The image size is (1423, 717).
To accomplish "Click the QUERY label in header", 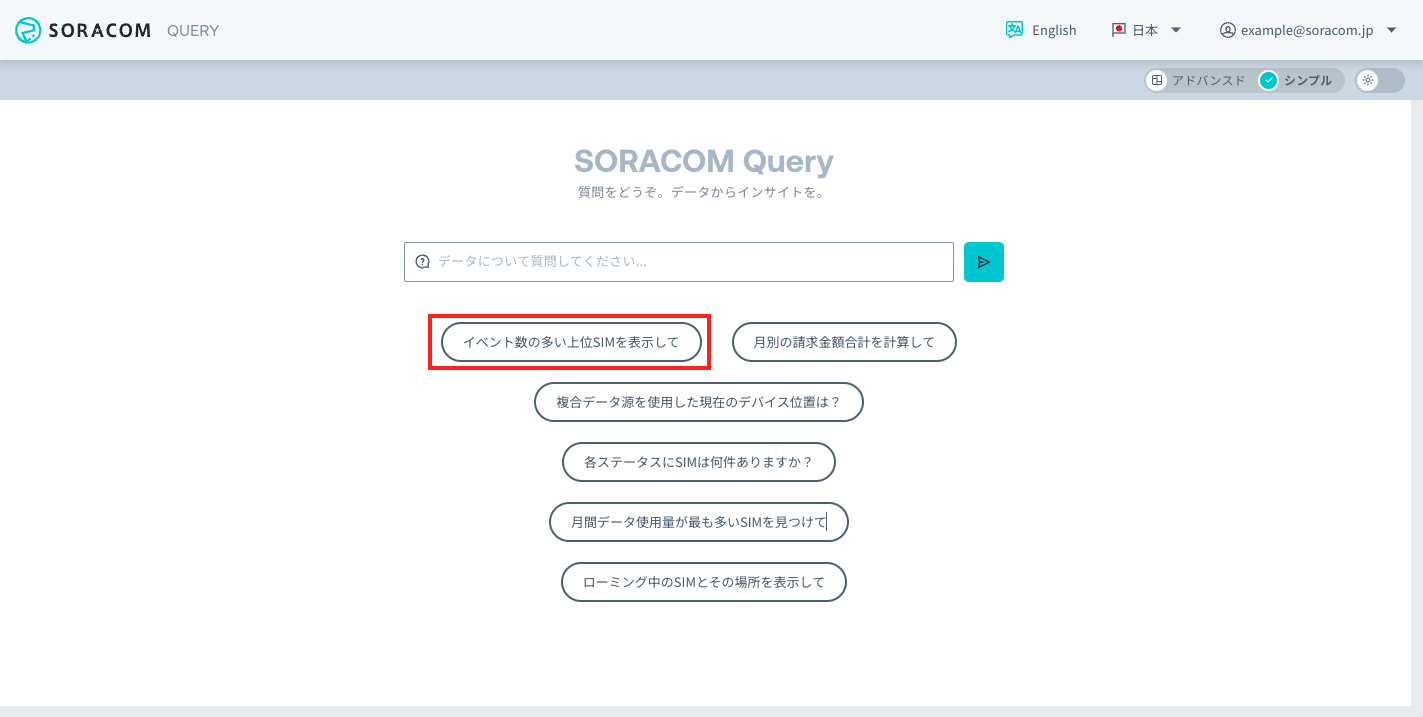I will (x=193, y=30).
